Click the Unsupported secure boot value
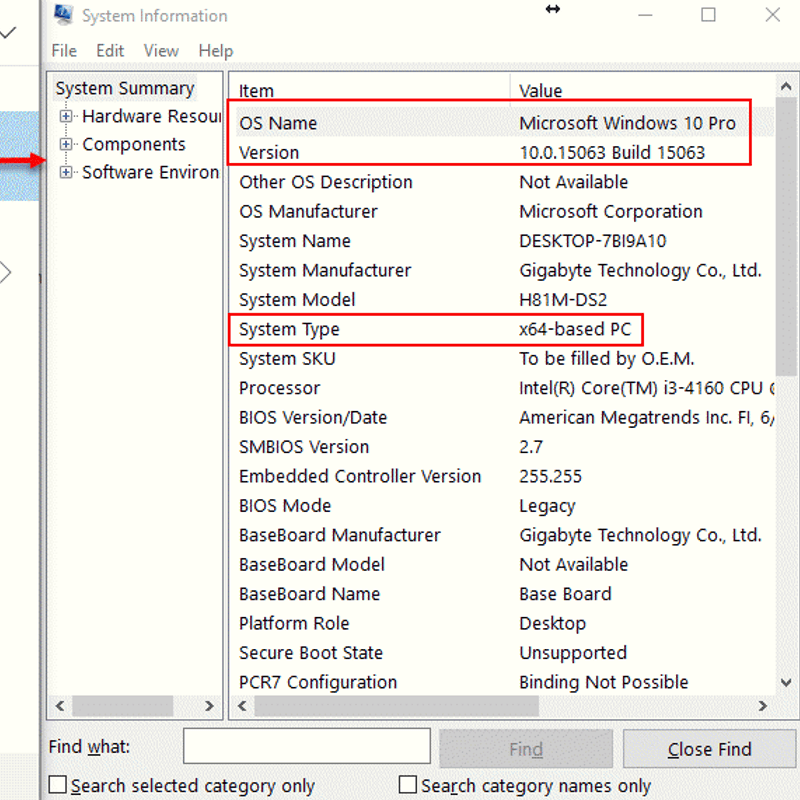 [x=573, y=653]
